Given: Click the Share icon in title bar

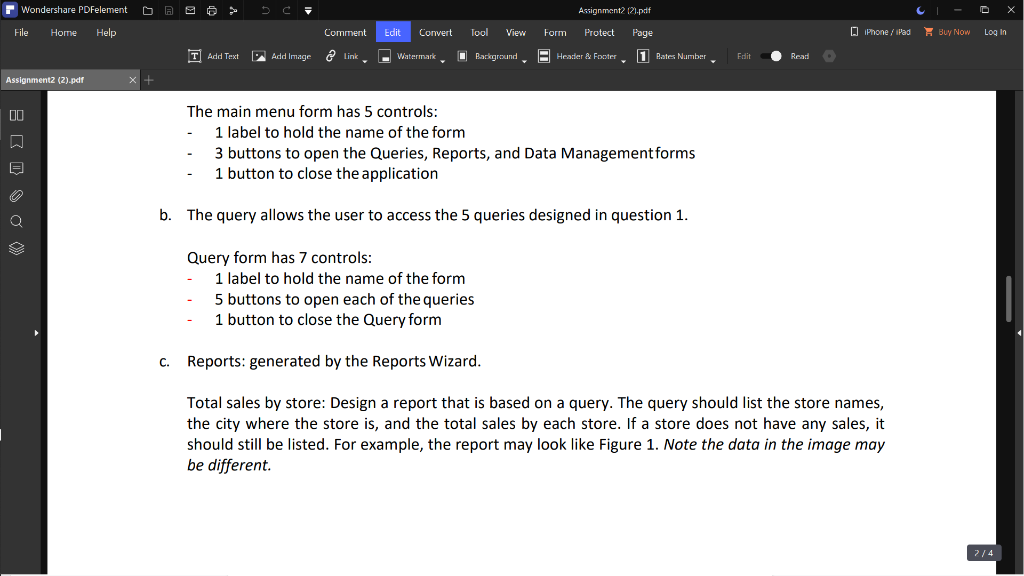Looking at the screenshot, I should [x=233, y=10].
